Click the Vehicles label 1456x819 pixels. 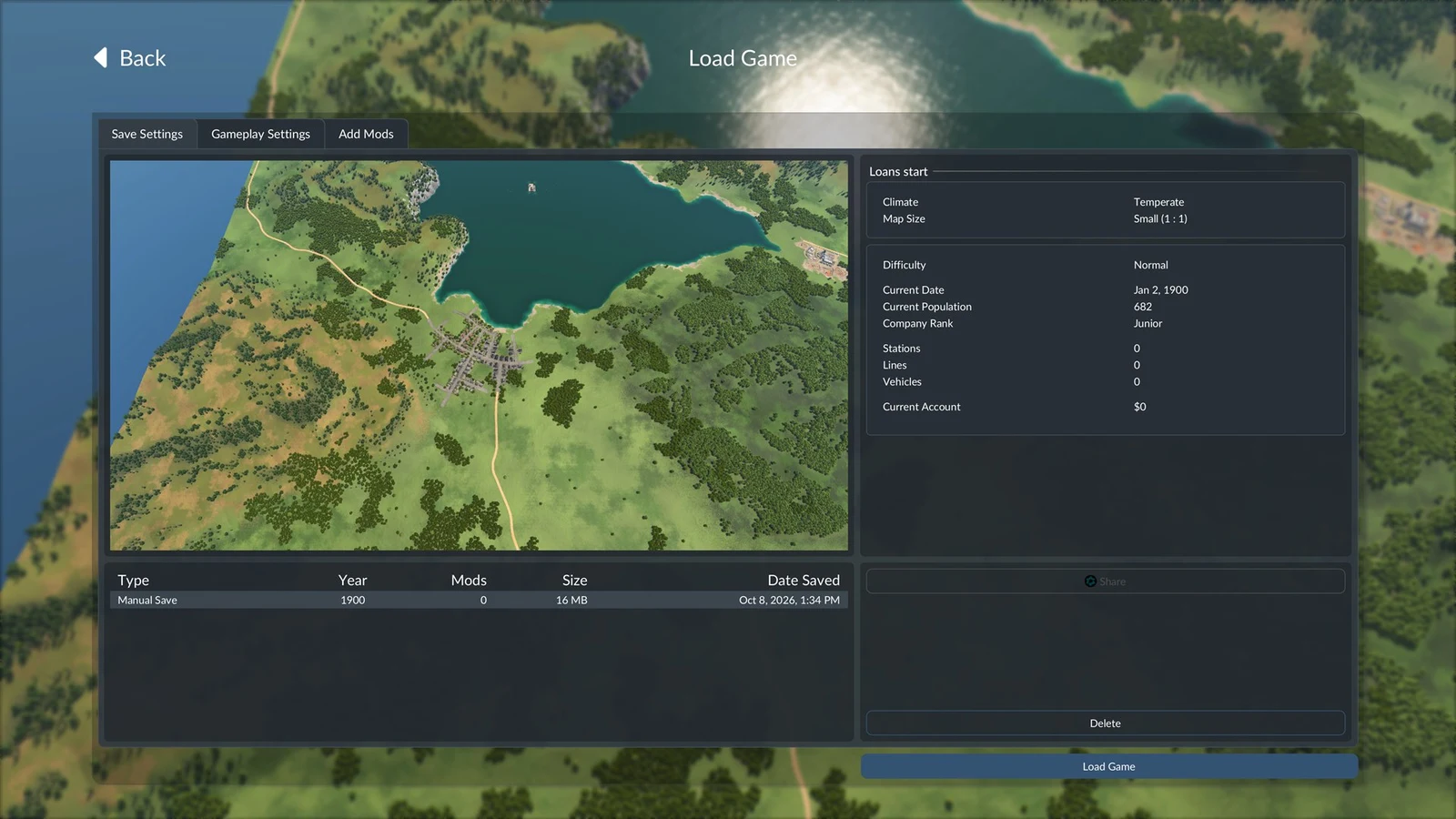click(902, 382)
